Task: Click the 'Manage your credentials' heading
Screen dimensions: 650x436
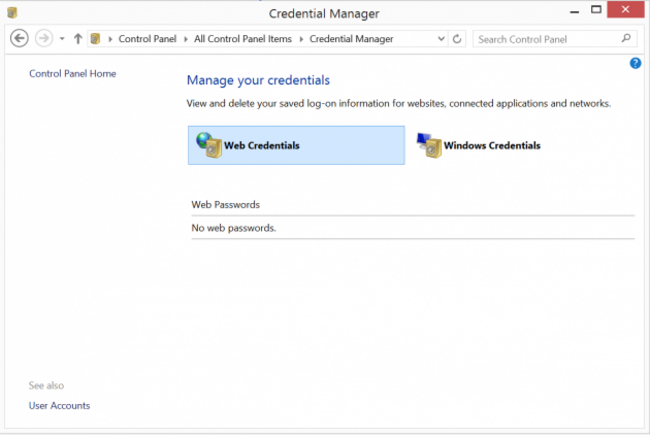Action: pyautogui.click(x=258, y=80)
